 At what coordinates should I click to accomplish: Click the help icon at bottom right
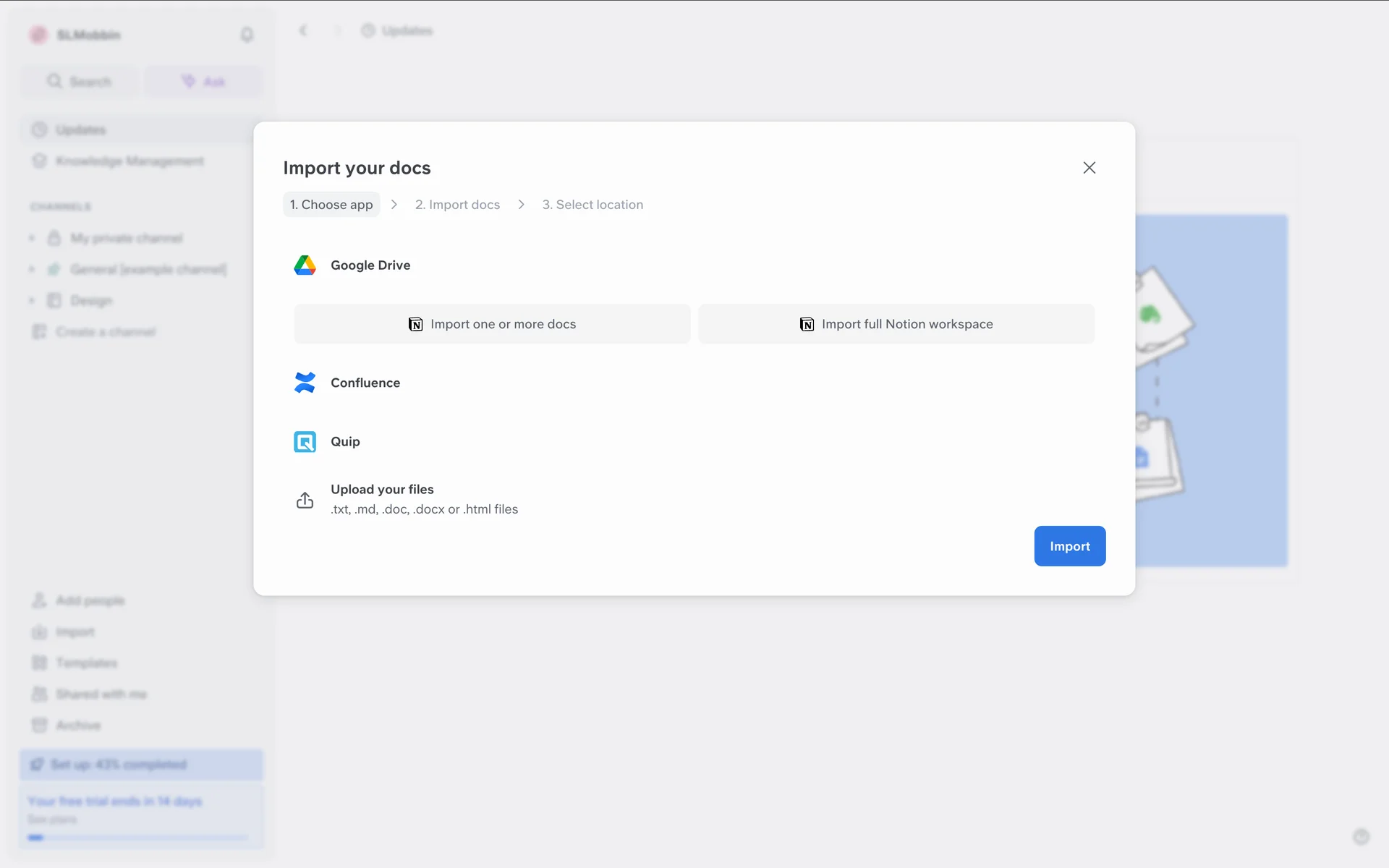[x=1361, y=837]
